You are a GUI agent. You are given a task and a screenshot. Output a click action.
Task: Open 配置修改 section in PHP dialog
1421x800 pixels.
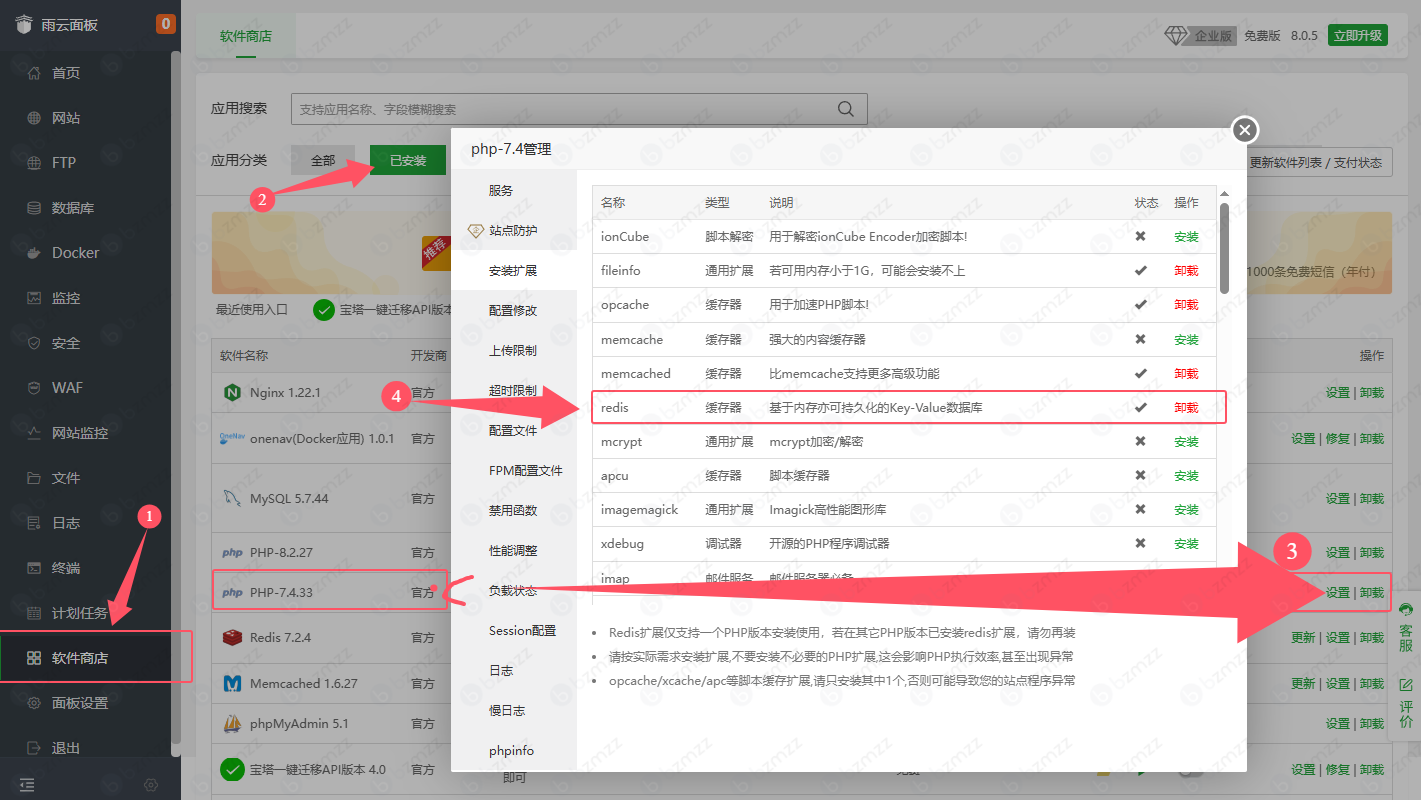[513, 311]
